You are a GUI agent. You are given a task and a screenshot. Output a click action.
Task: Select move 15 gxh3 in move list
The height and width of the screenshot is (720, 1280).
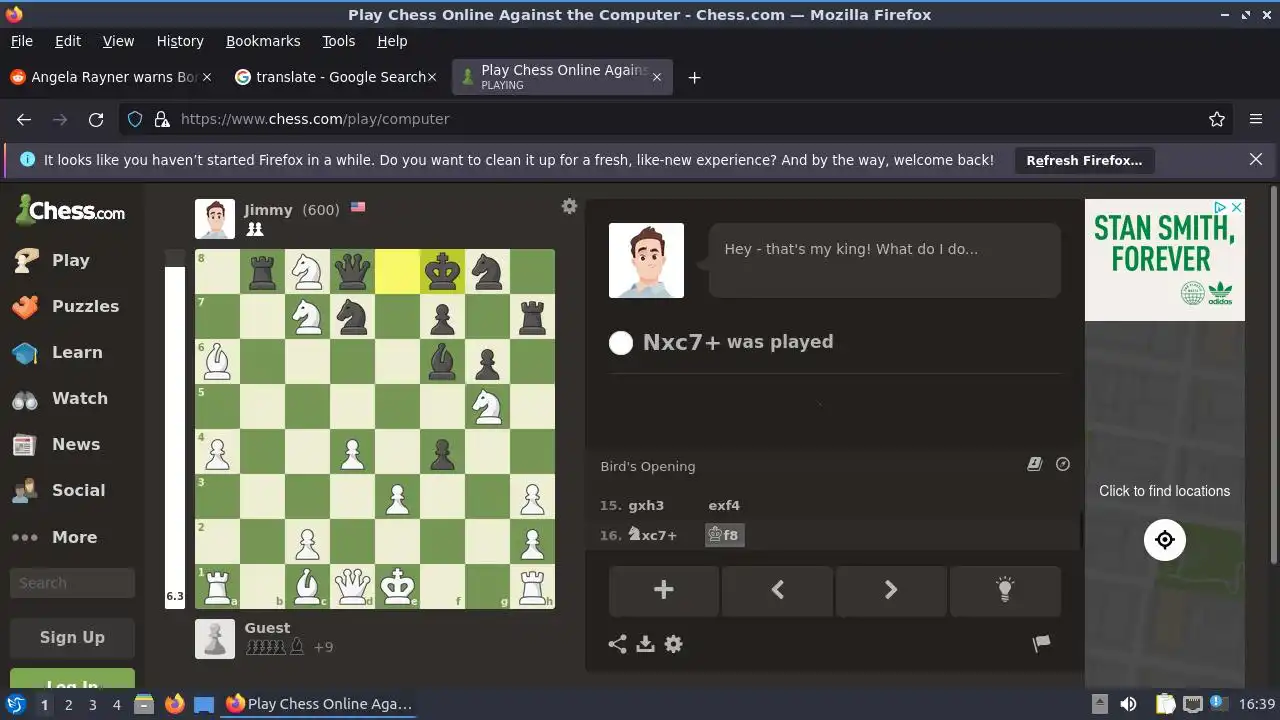point(646,505)
